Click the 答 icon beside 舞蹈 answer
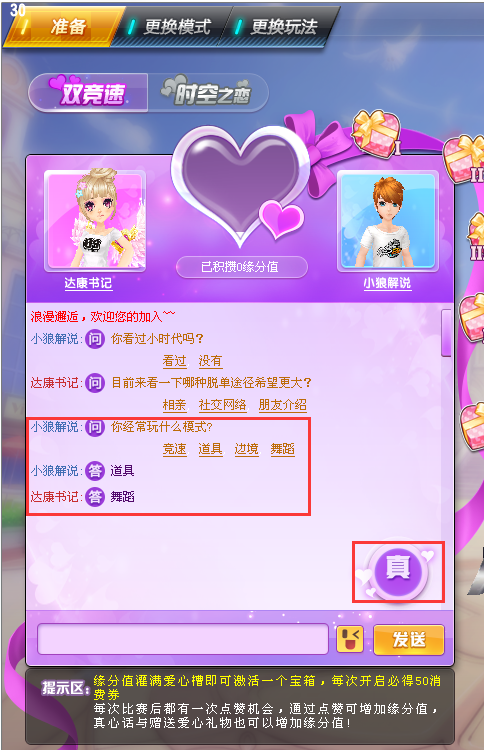 95,496
